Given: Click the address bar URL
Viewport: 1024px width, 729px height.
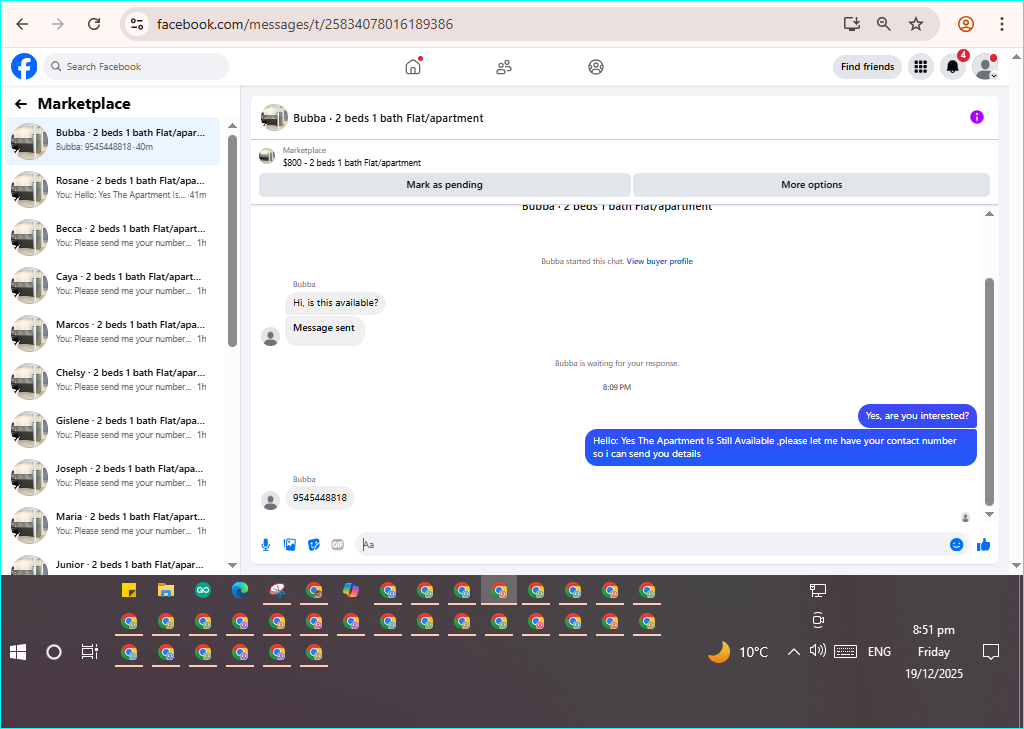Looking at the screenshot, I should click(305, 24).
